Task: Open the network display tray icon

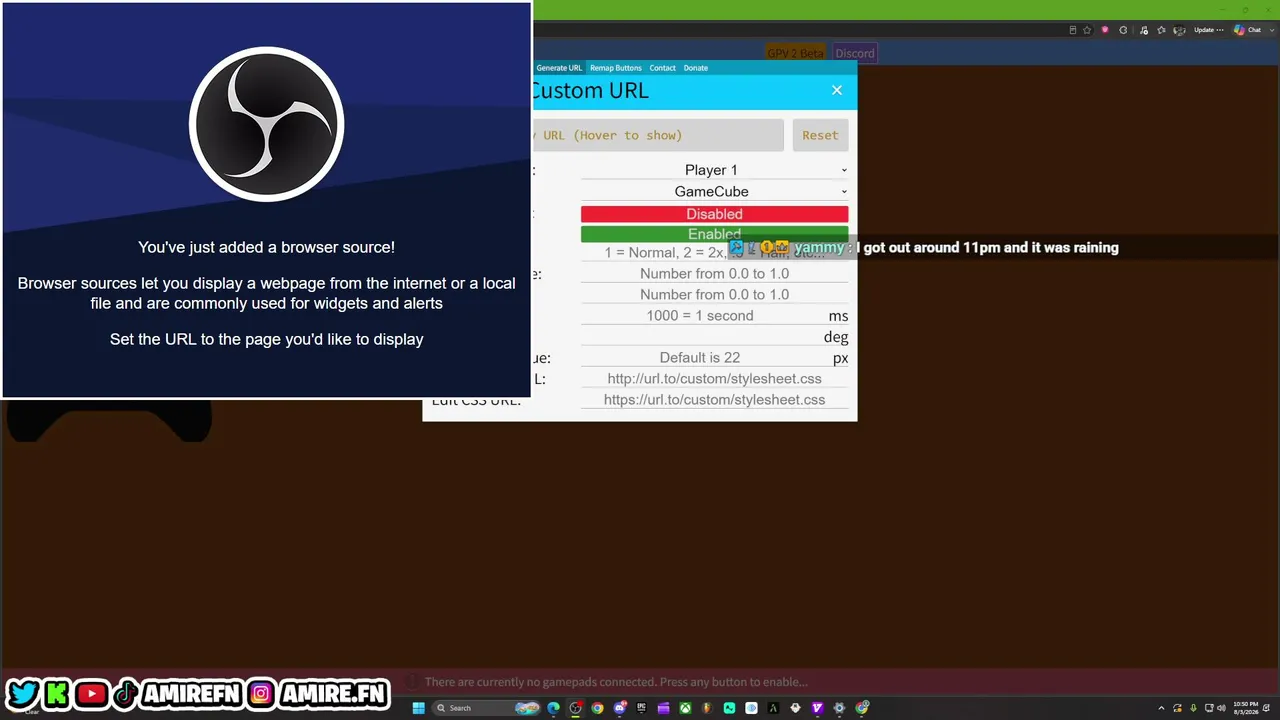Action: pyautogui.click(x=1209, y=708)
